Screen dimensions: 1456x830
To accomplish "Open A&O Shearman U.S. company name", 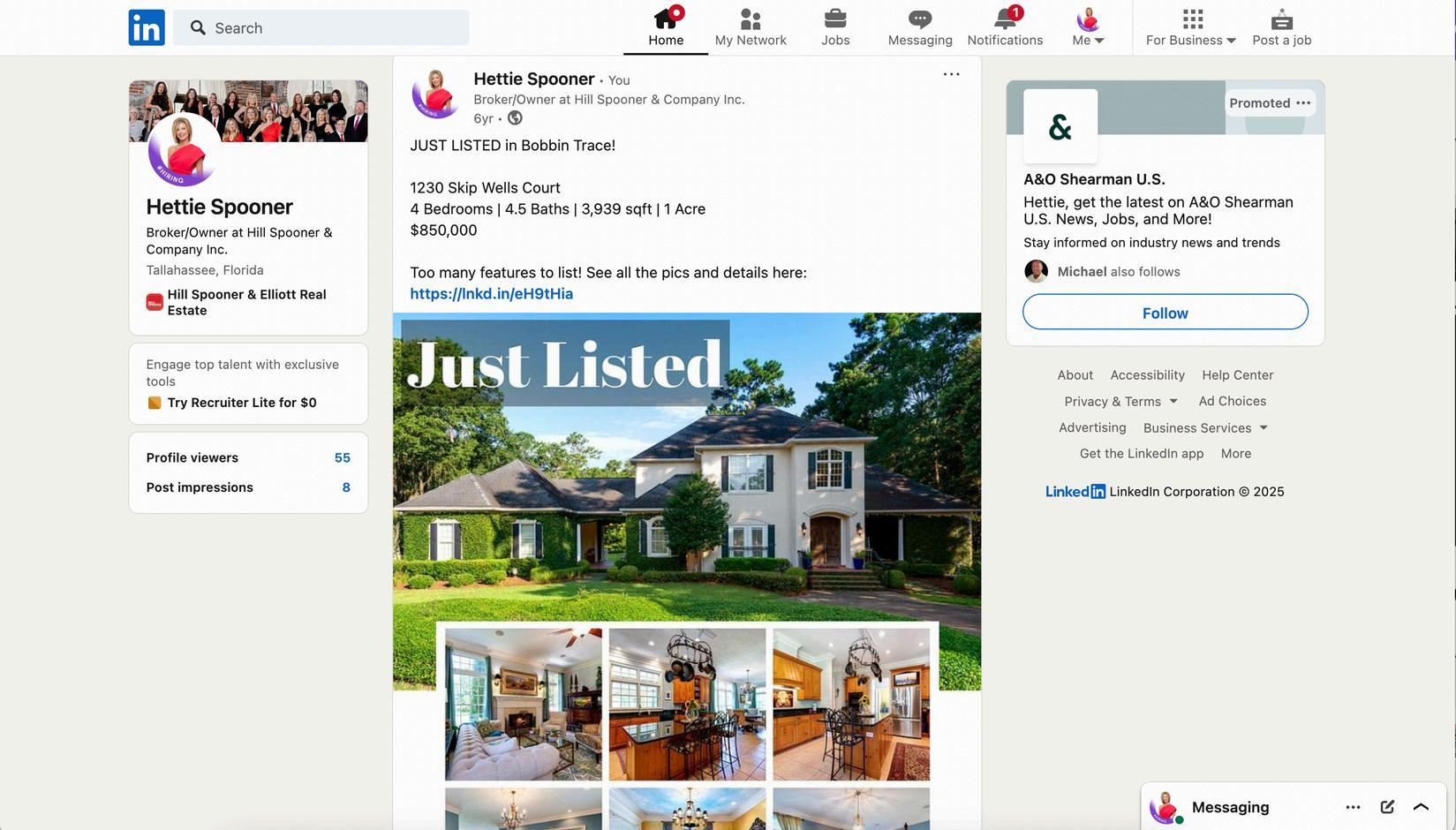I will (1094, 179).
